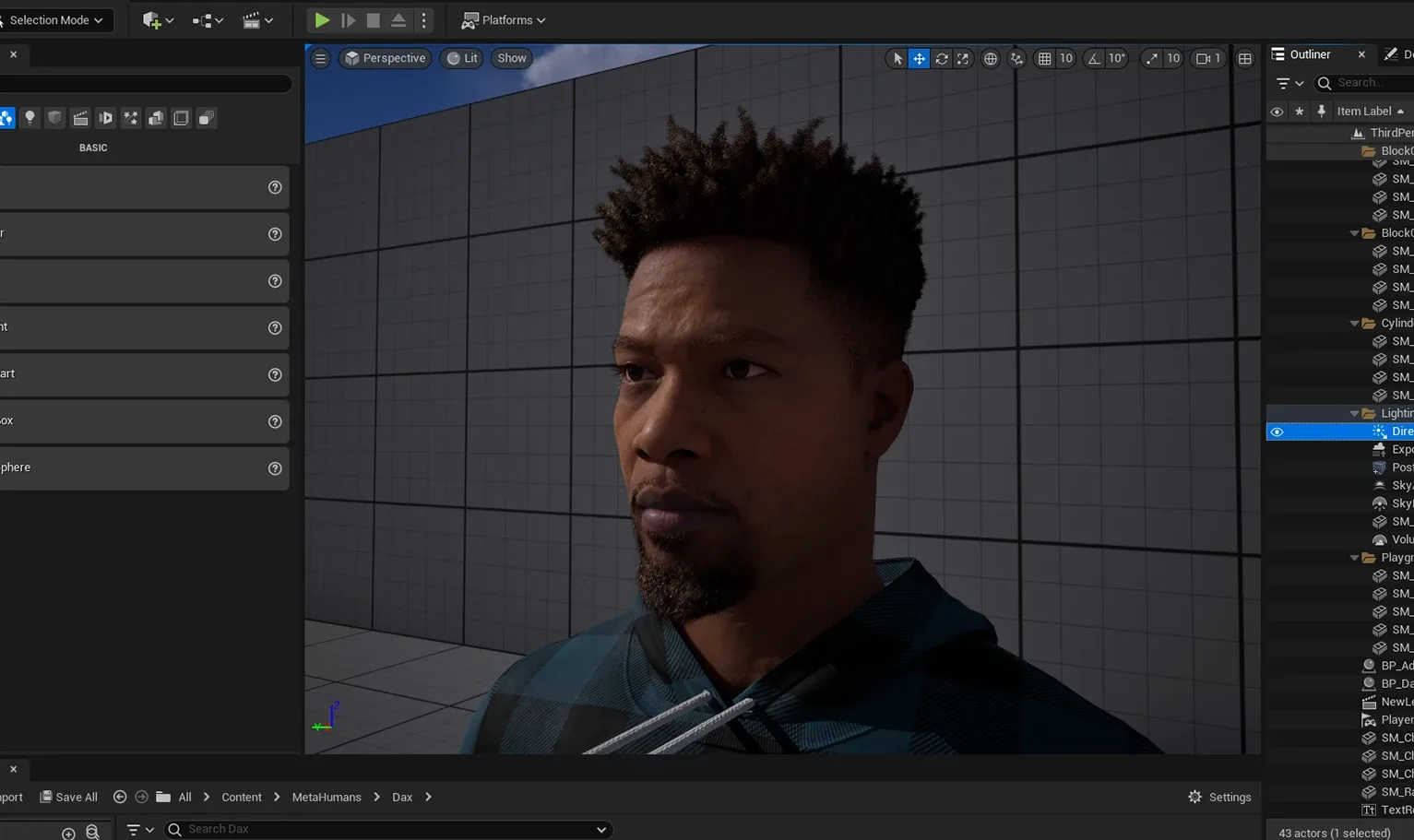Select the TextR actor row in Outliner
This screenshot has width=1414, height=840.
(x=1340, y=810)
